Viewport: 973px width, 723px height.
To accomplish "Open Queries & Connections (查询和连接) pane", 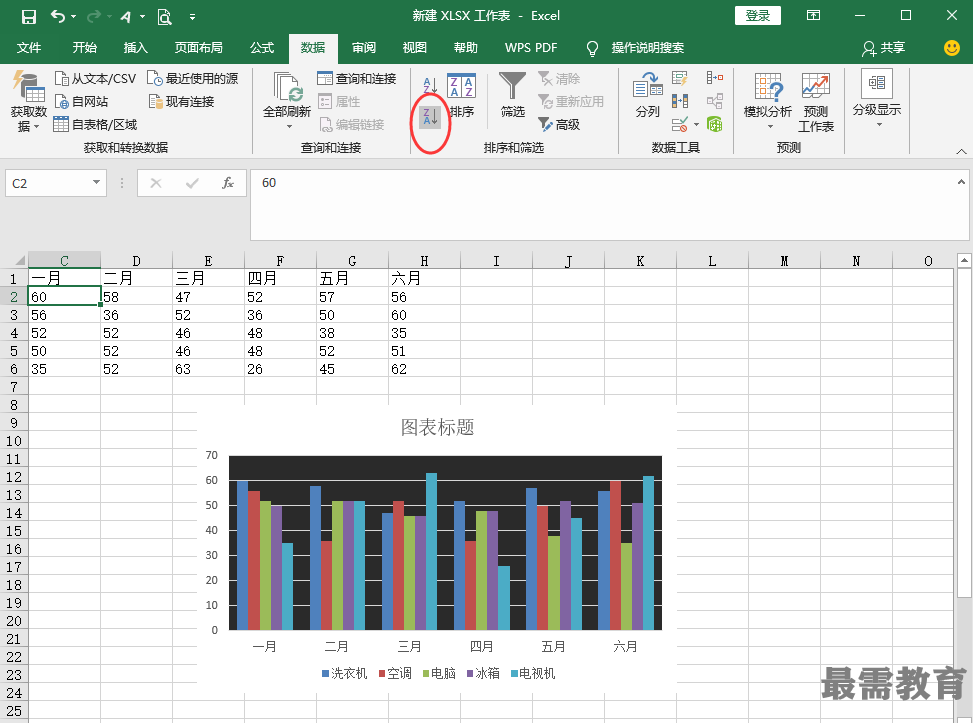I will pyautogui.click(x=357, y=79).
